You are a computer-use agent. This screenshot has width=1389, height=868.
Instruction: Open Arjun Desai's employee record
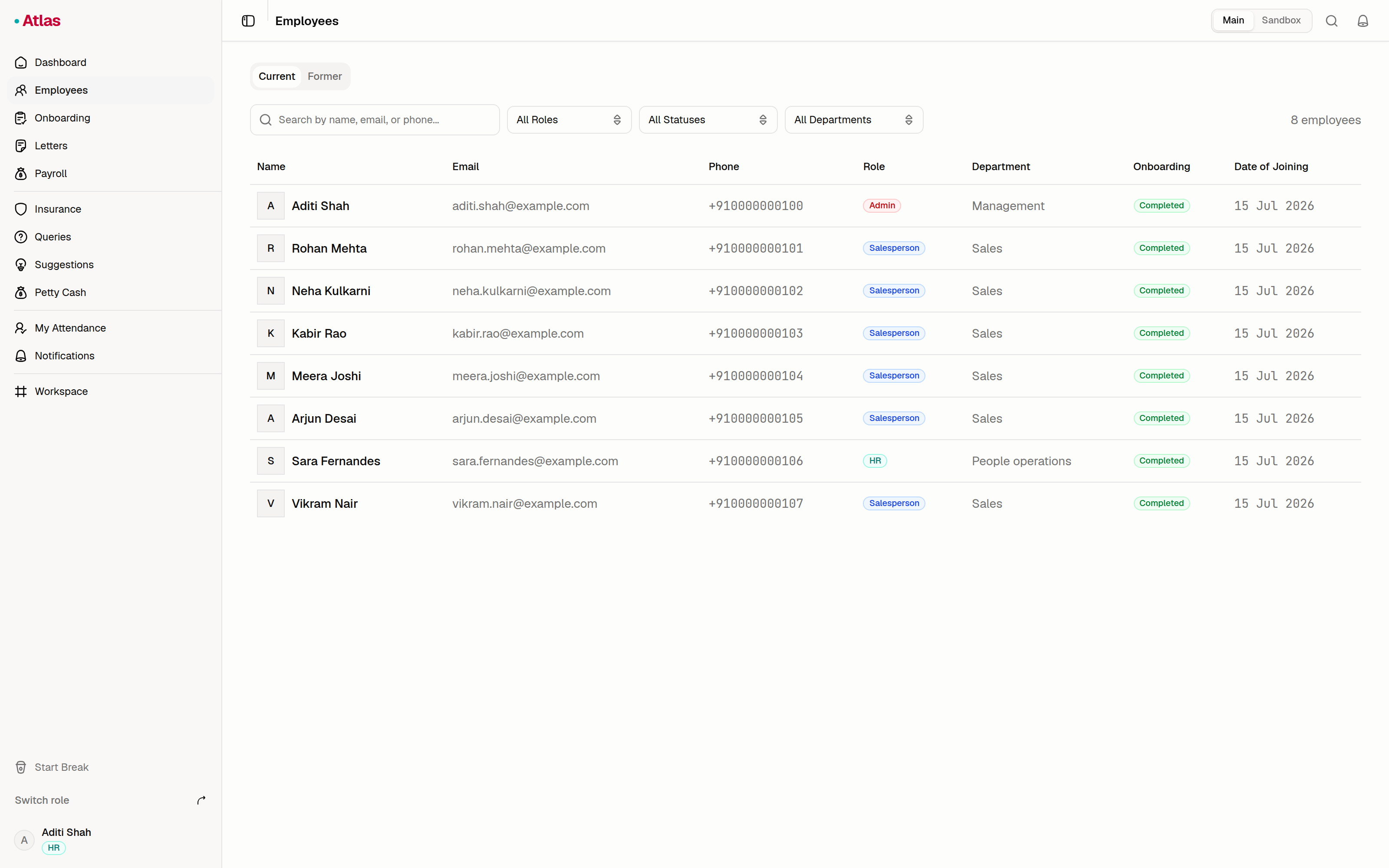805,418
